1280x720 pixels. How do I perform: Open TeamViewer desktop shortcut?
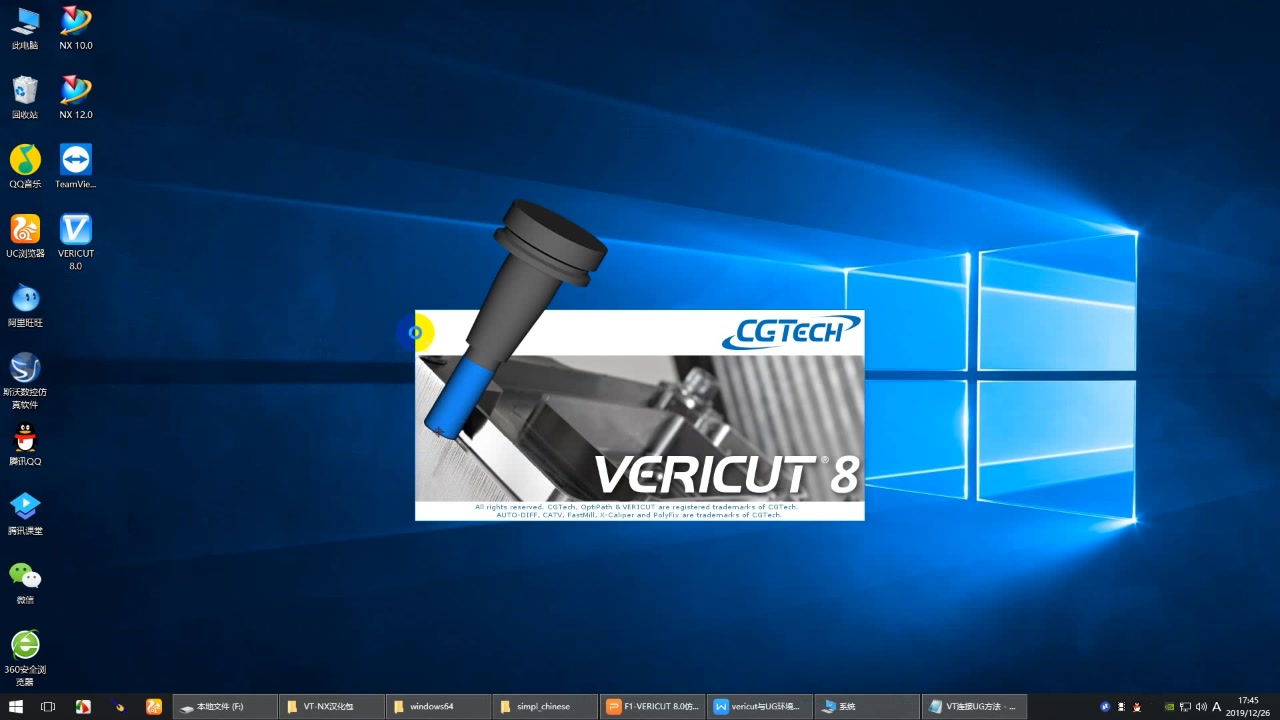pos(75,160)
